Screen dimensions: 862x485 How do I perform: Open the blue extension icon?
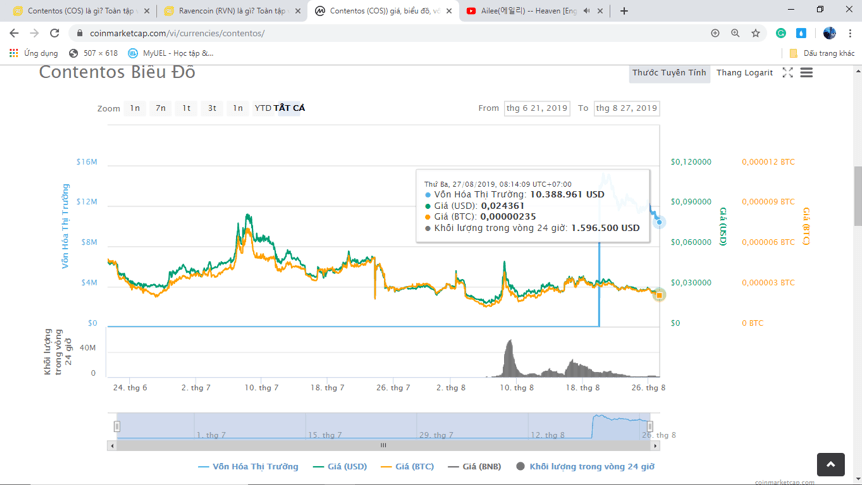pyautogui.click(x=801, y=33)
